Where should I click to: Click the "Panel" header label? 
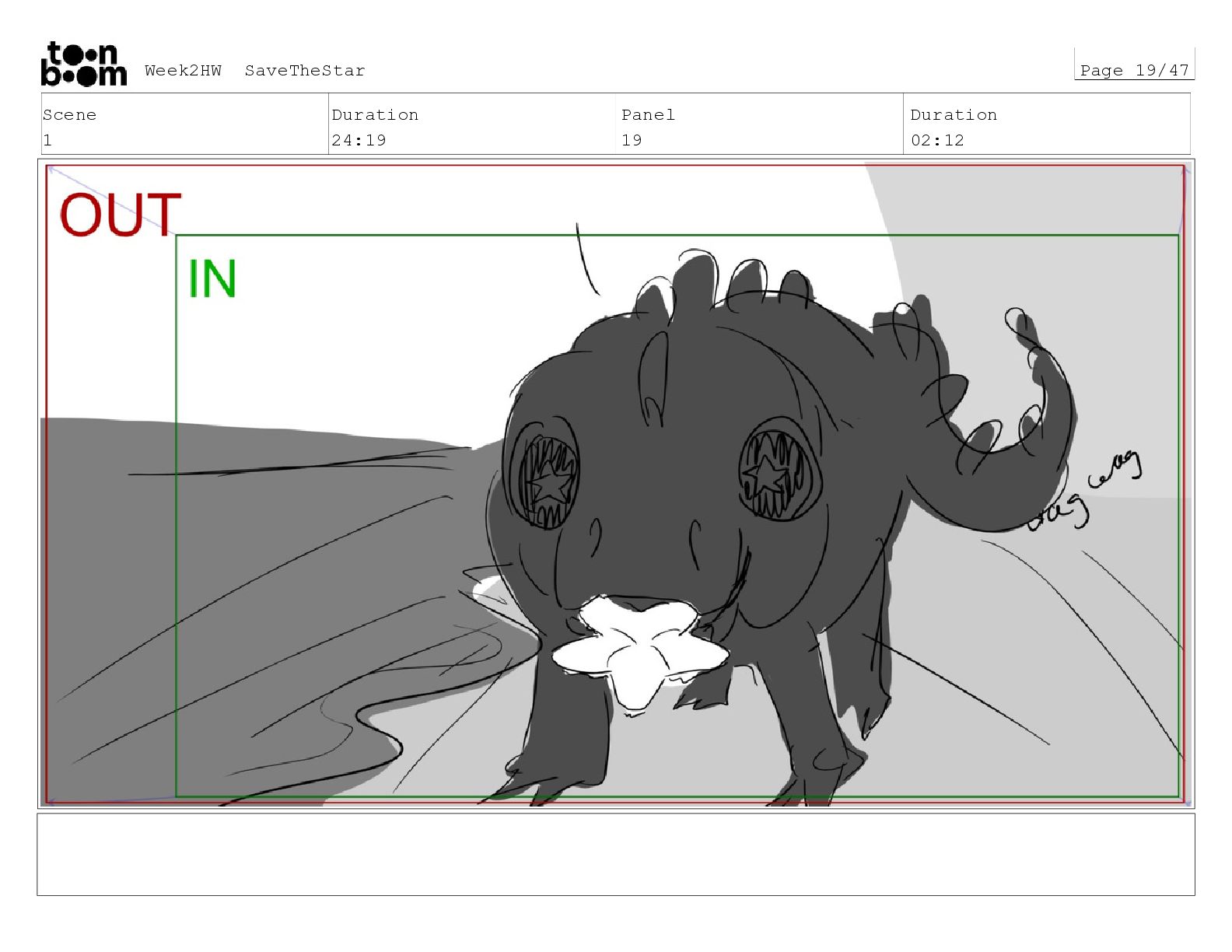coord(648,115)
